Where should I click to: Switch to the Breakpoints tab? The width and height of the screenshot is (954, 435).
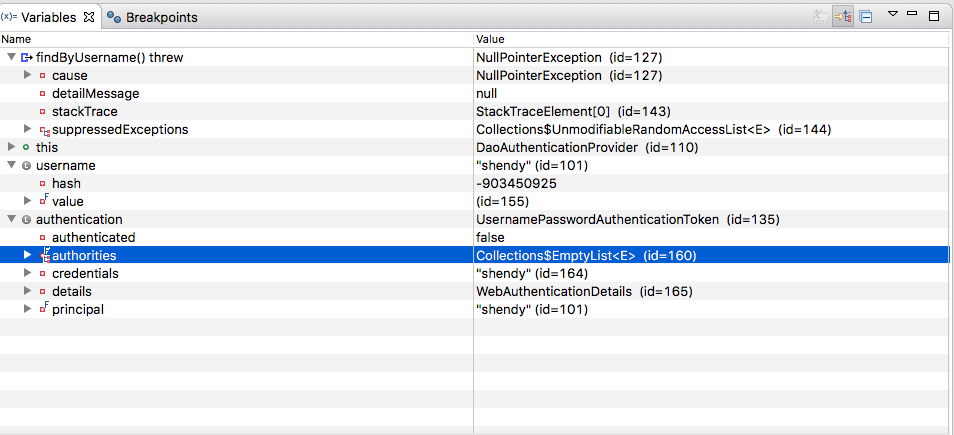pyautogui.click(x=152, y=17)
